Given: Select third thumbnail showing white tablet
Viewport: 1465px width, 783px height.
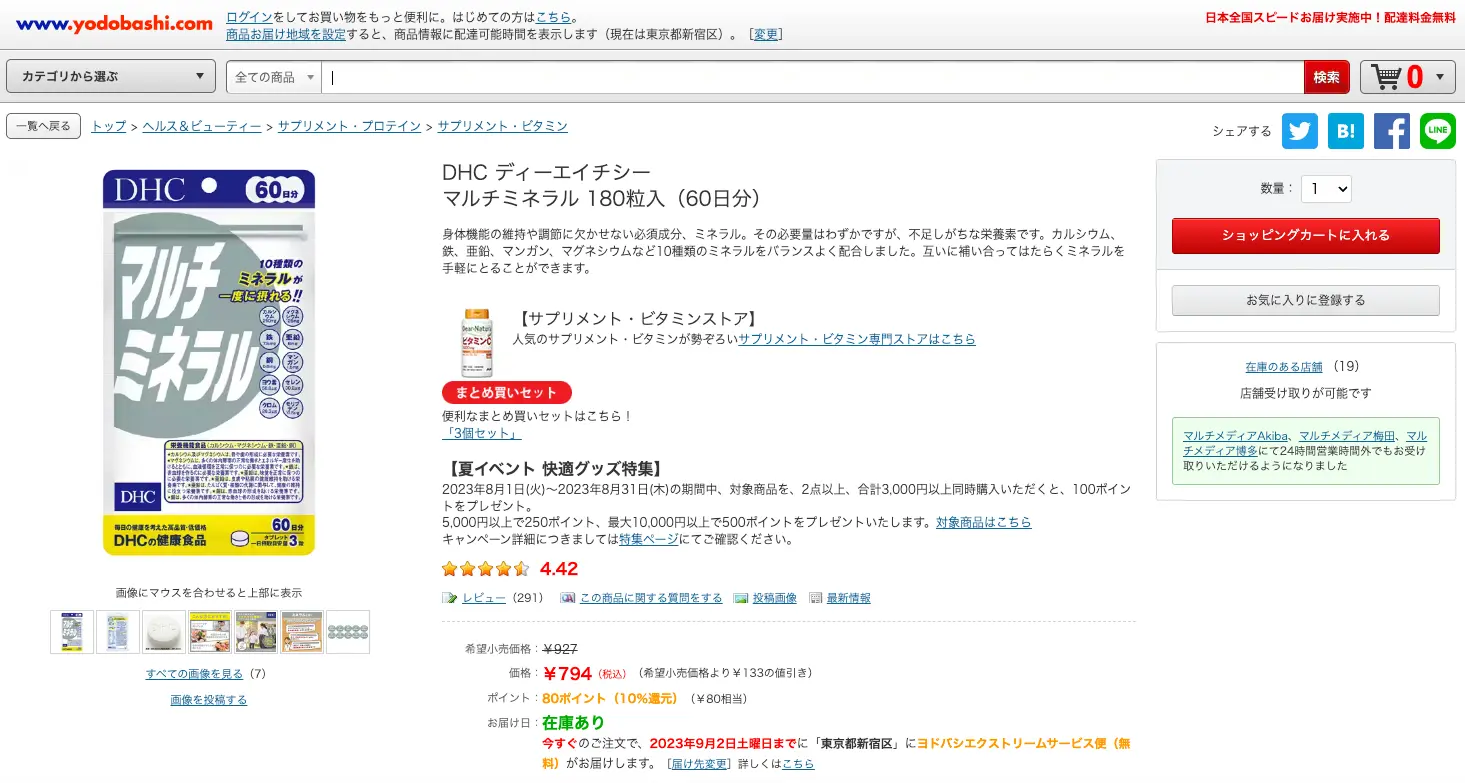Looking at the screenshot, I should pos(164,632).
